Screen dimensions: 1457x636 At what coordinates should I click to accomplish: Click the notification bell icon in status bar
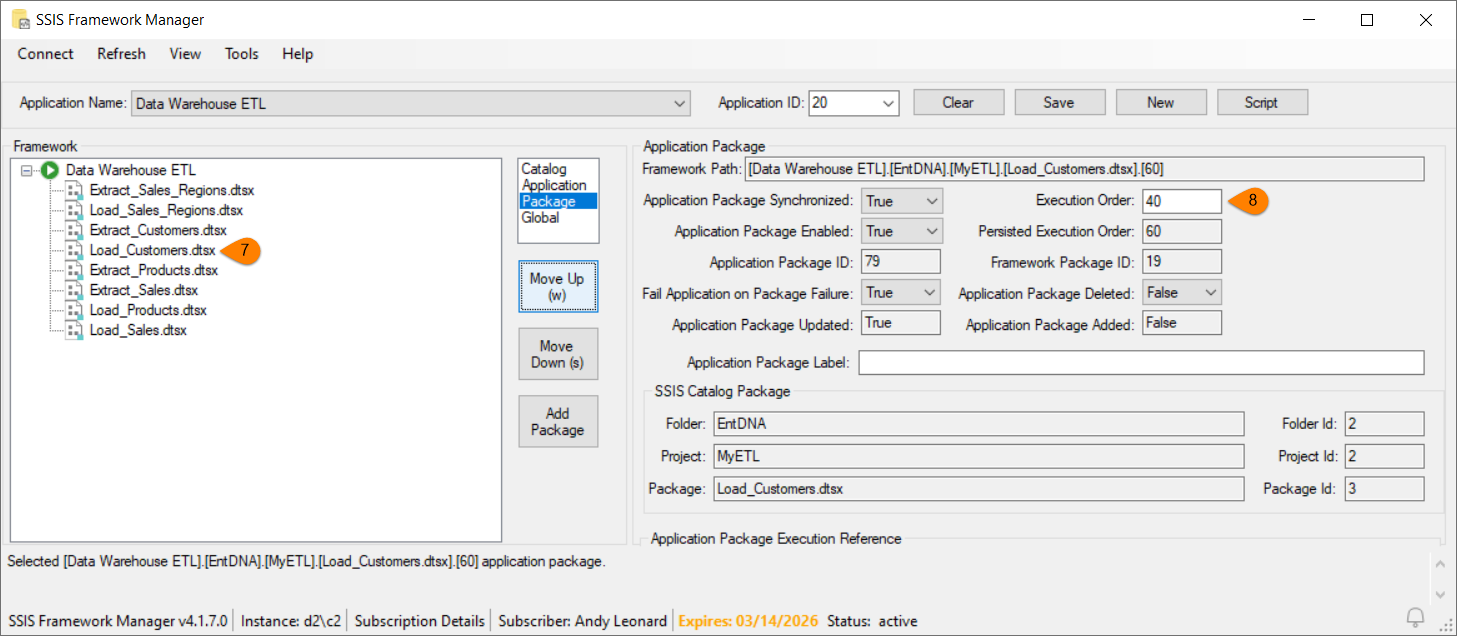[x=1415, y=616]
